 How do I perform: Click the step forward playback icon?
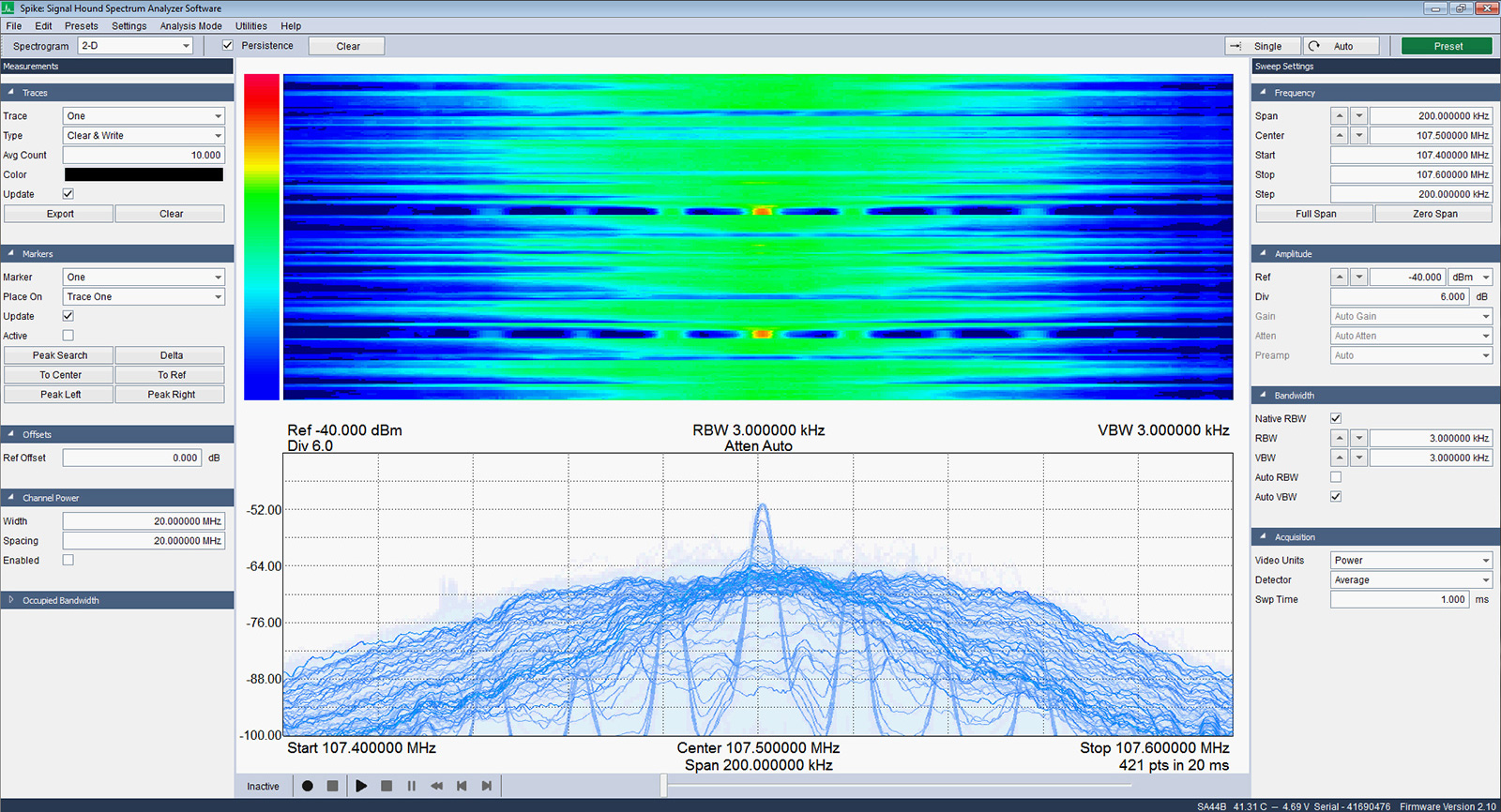click(486, 786)
